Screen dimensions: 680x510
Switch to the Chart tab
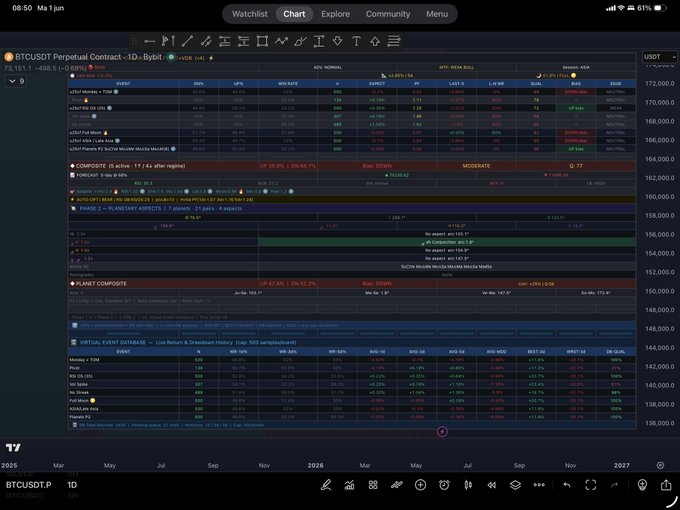click(294, 14)
